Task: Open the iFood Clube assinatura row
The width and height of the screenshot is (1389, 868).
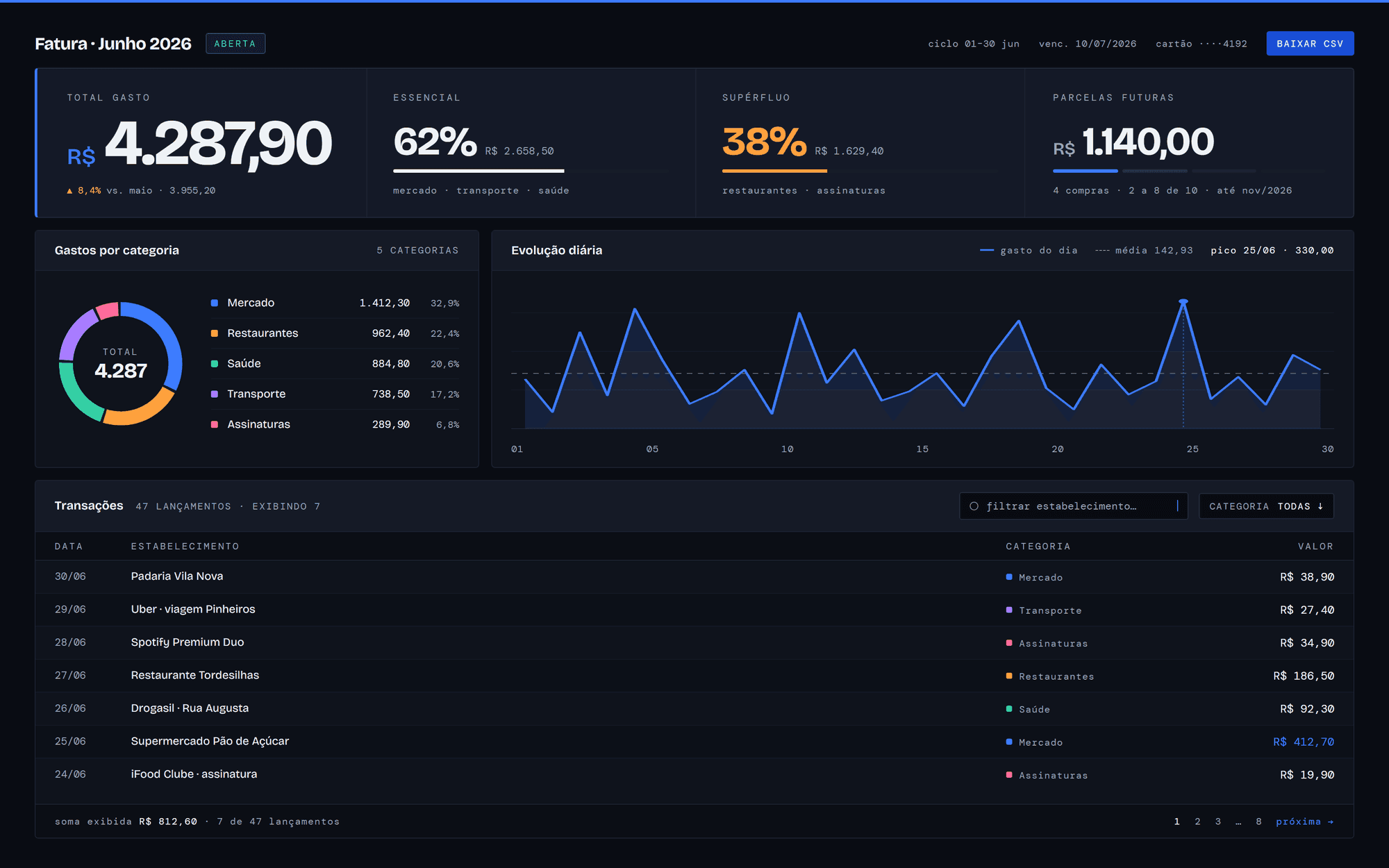Action: click(x=694, y=775)
